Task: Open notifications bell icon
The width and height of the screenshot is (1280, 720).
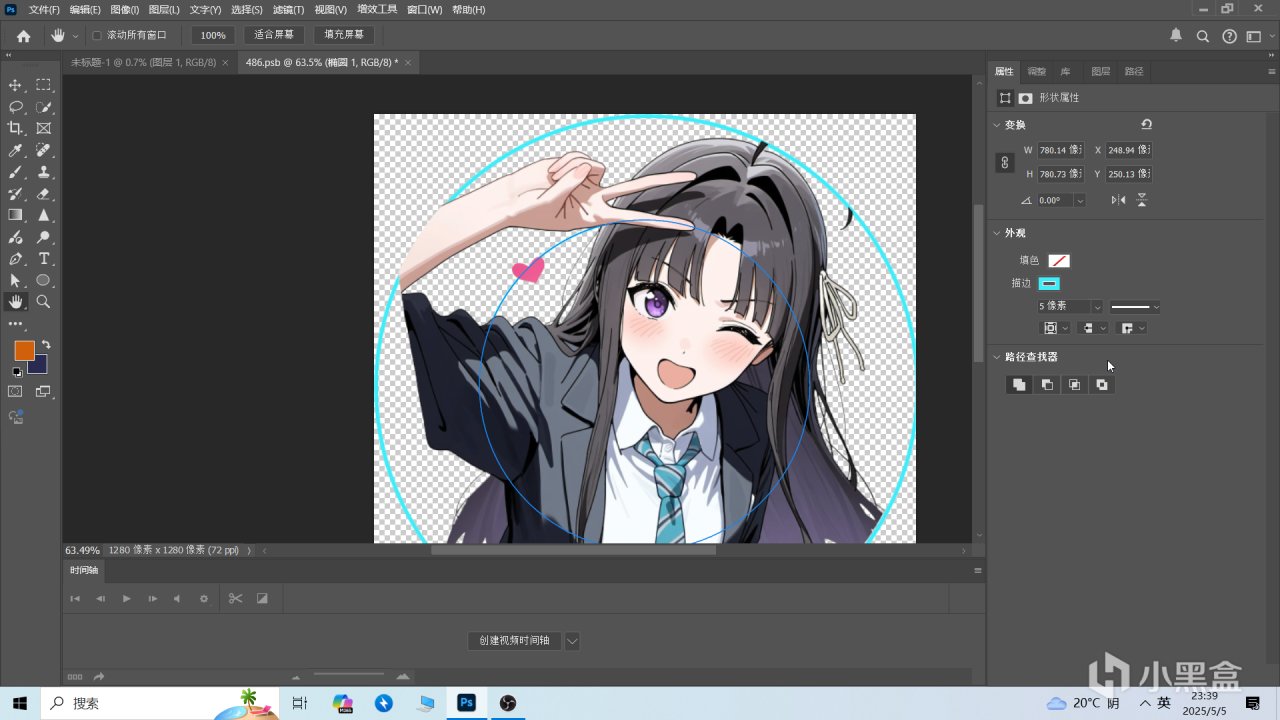Action: pos(1176,36)
